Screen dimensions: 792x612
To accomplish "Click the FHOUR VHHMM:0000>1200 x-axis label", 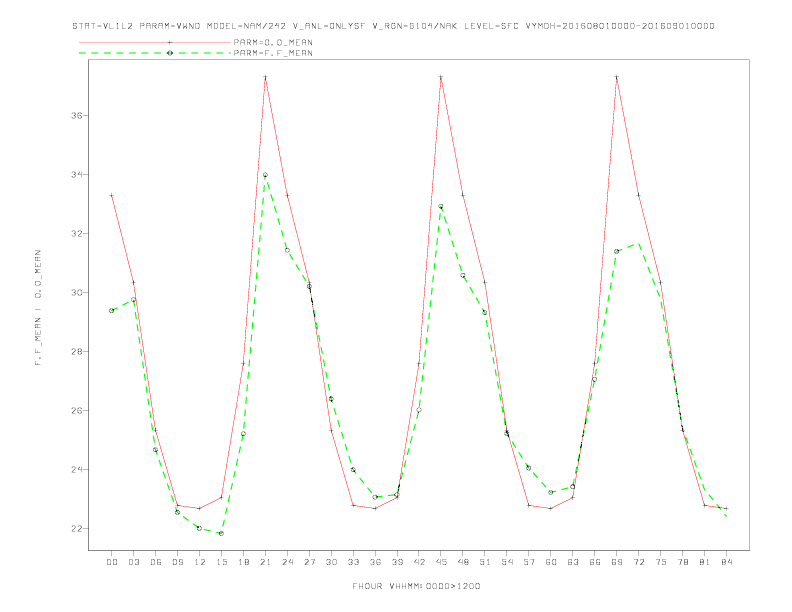I will 416,586.
